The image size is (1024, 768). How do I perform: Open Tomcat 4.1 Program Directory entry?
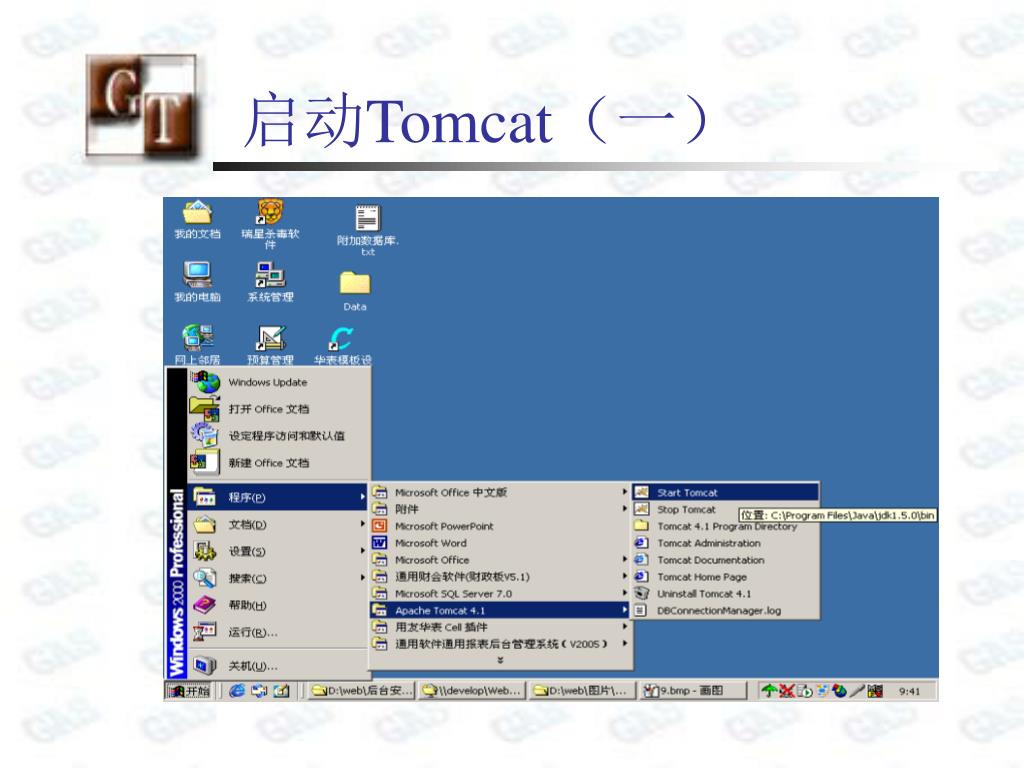coord(725,526)
